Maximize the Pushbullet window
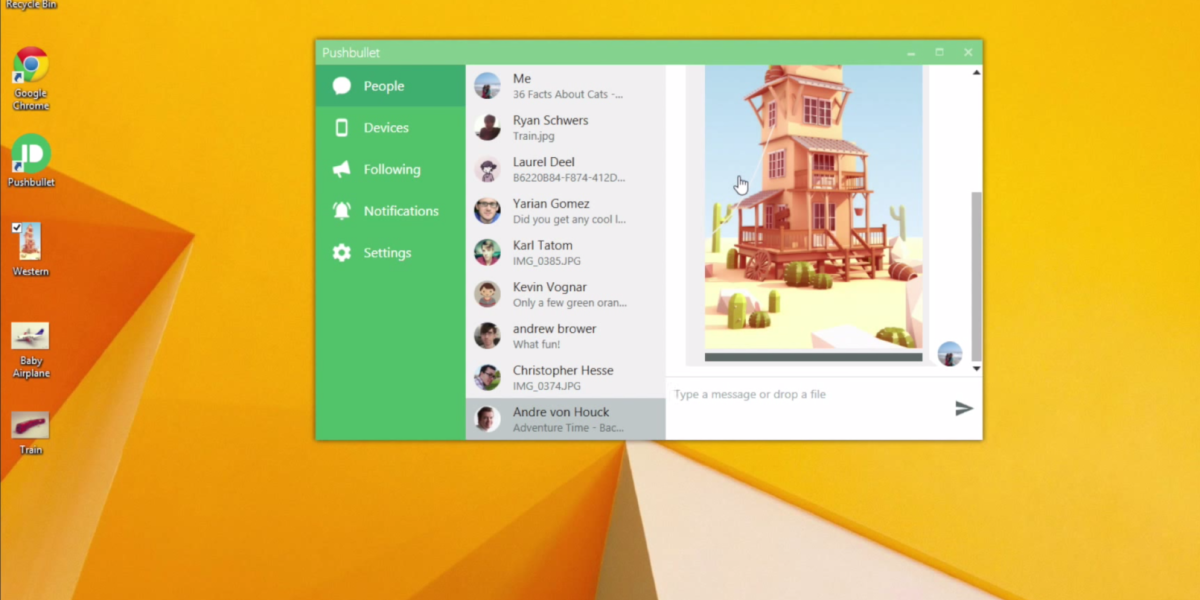Screen dimensions: 1200x600 point(939,52)
